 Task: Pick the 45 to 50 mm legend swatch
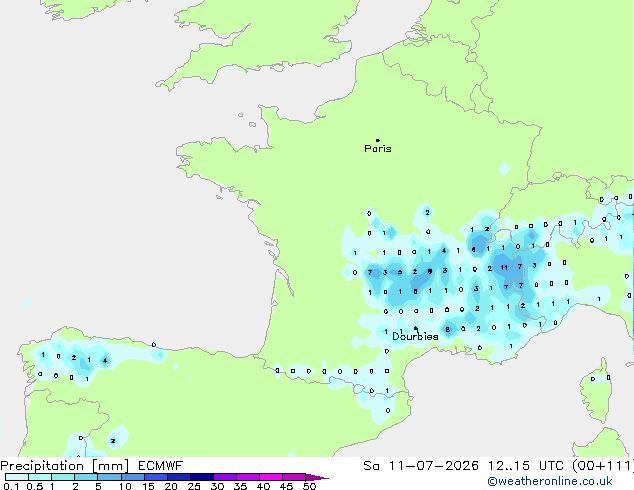[x=294, y=477]
